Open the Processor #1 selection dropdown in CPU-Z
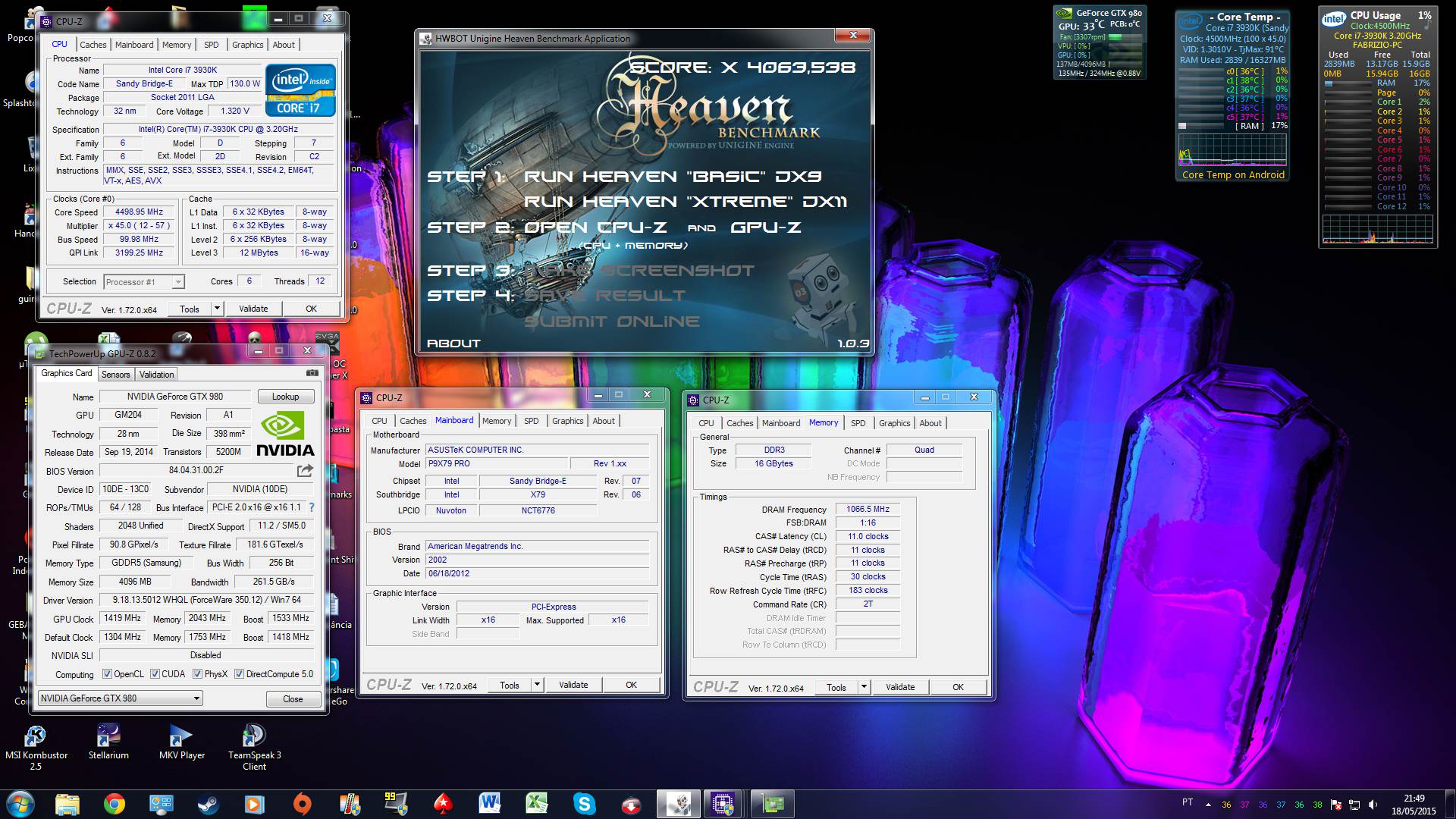Image resolution: width=1456 pixels, height=819 pixels. (x=143, y=282)
